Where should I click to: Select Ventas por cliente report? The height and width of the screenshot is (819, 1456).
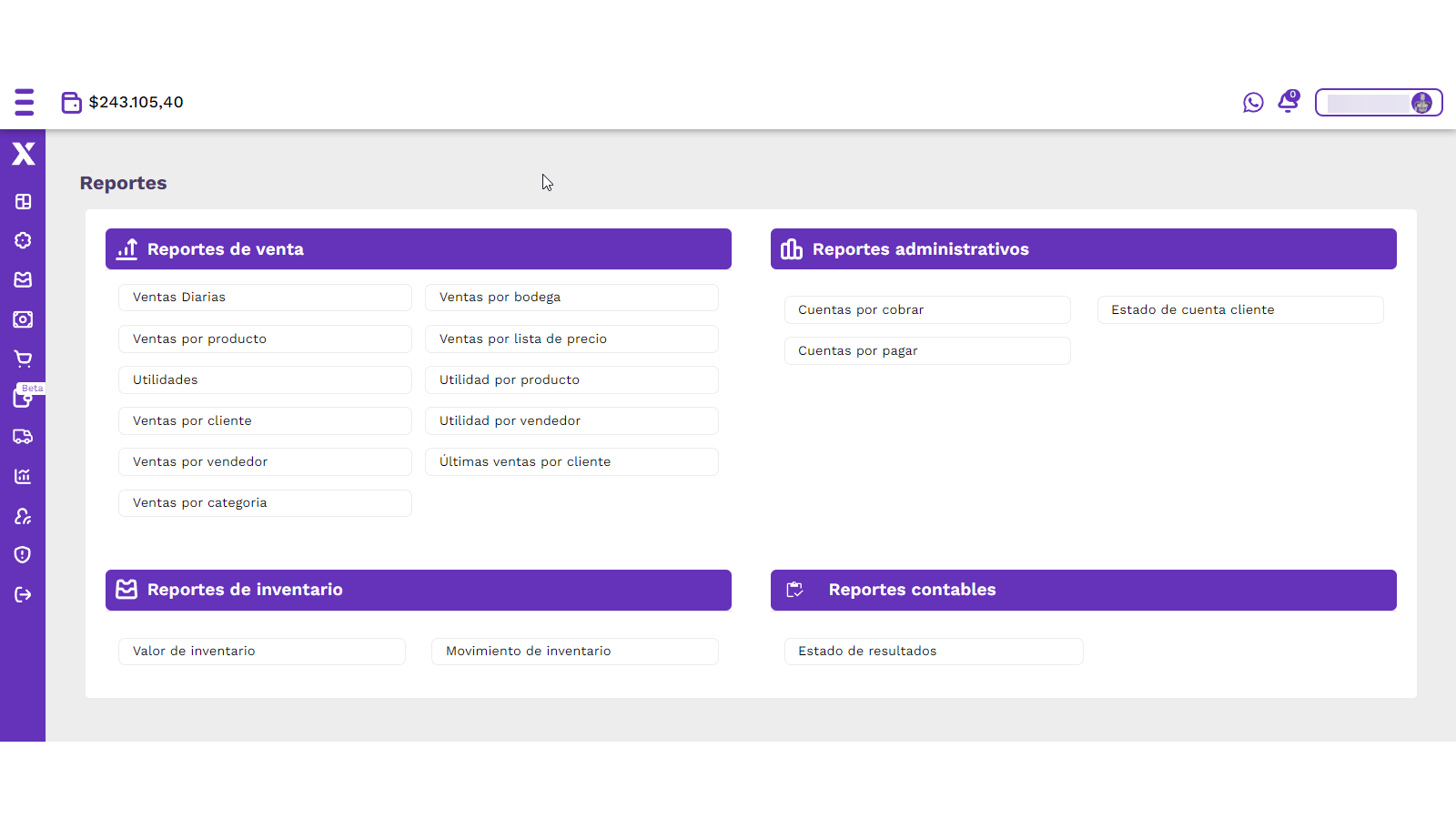(x=265, y=420)
